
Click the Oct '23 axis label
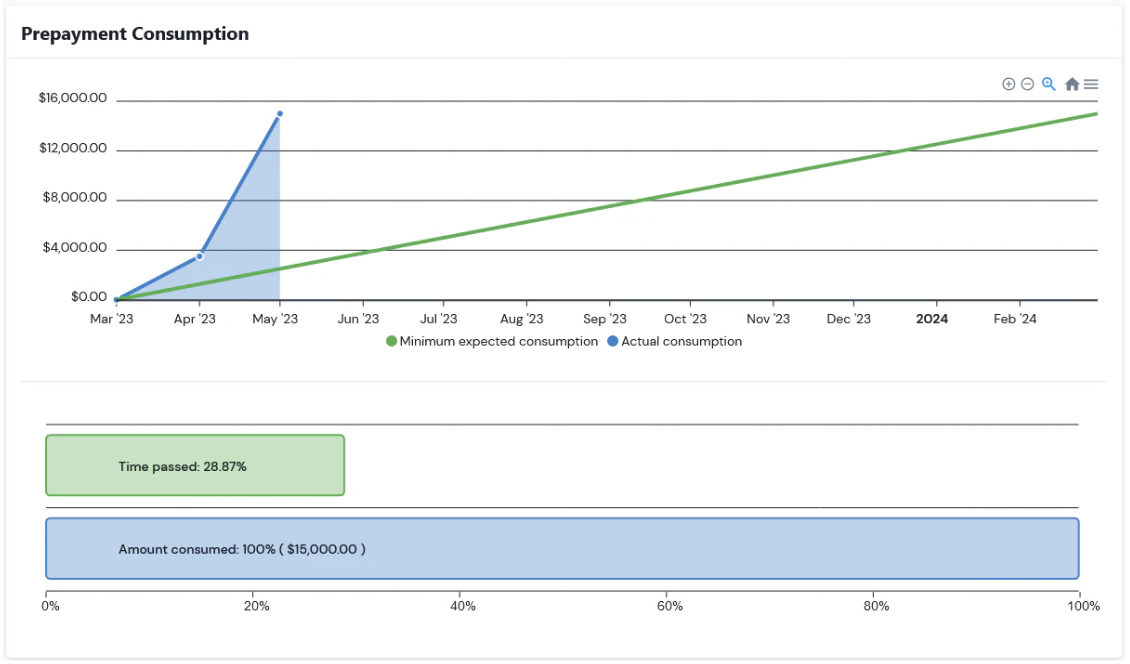(685, 319)
